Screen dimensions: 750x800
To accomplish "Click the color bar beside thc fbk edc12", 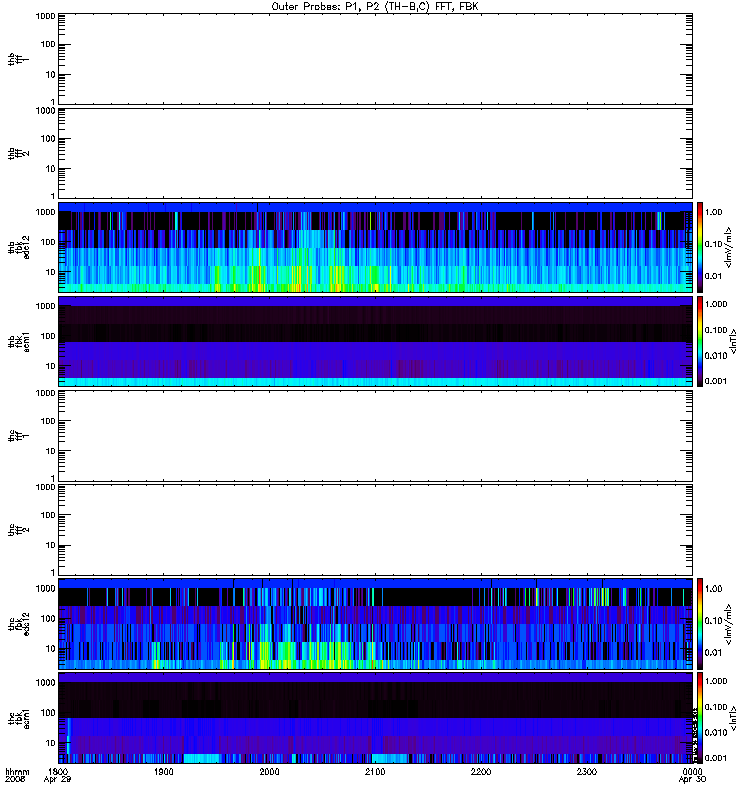I will coord(700,624).
